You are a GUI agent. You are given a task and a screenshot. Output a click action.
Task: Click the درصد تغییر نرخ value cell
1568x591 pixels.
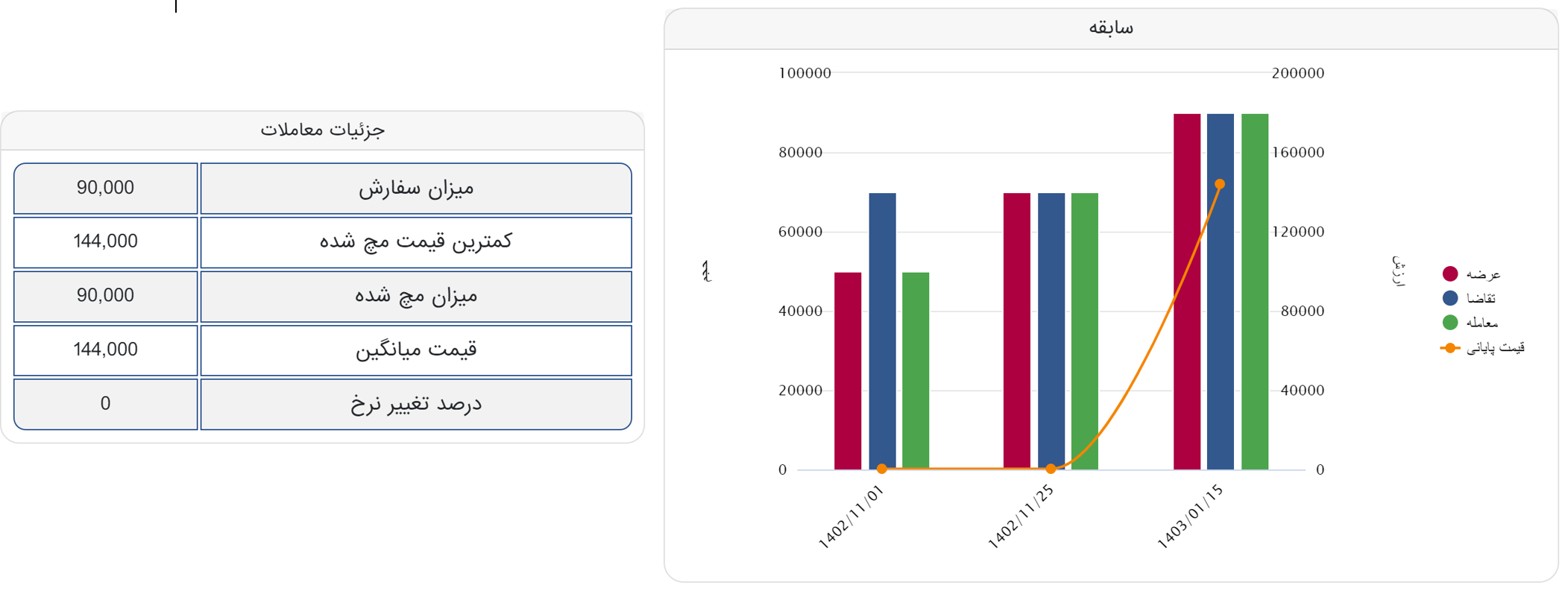[105, 404]
